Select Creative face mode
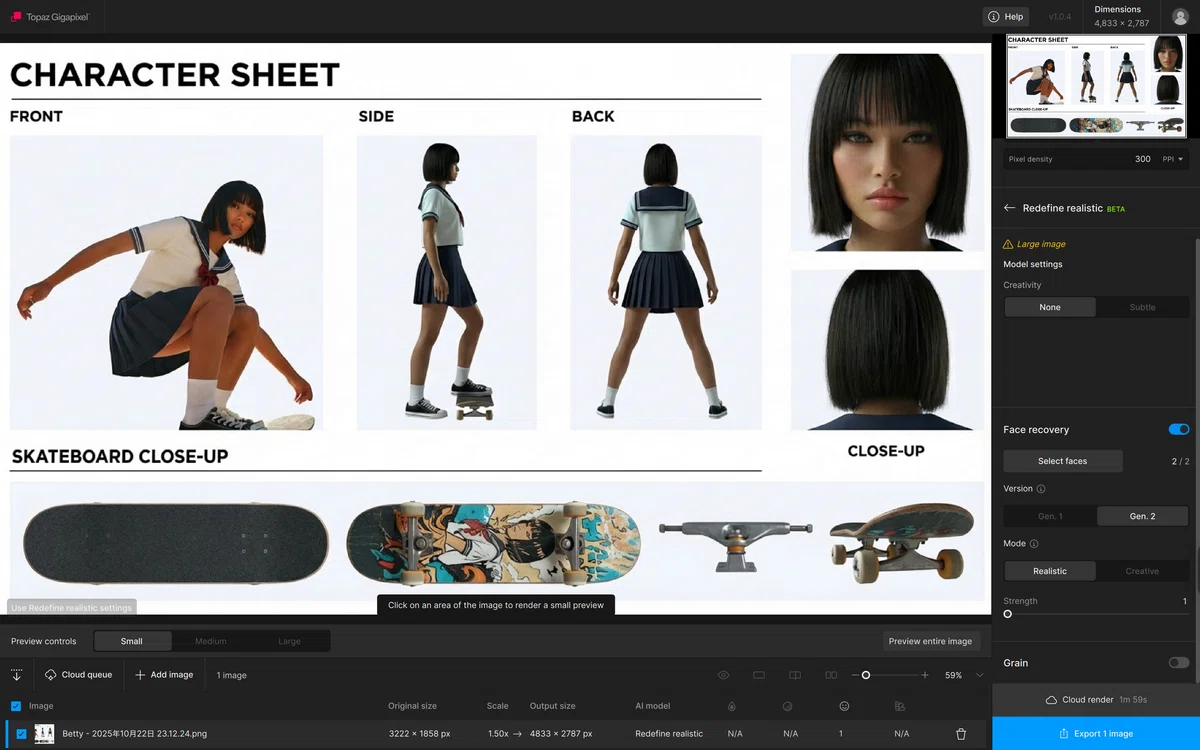Image resolution: width=1200 pixels, height=750 pixels. click(1142, 571)
